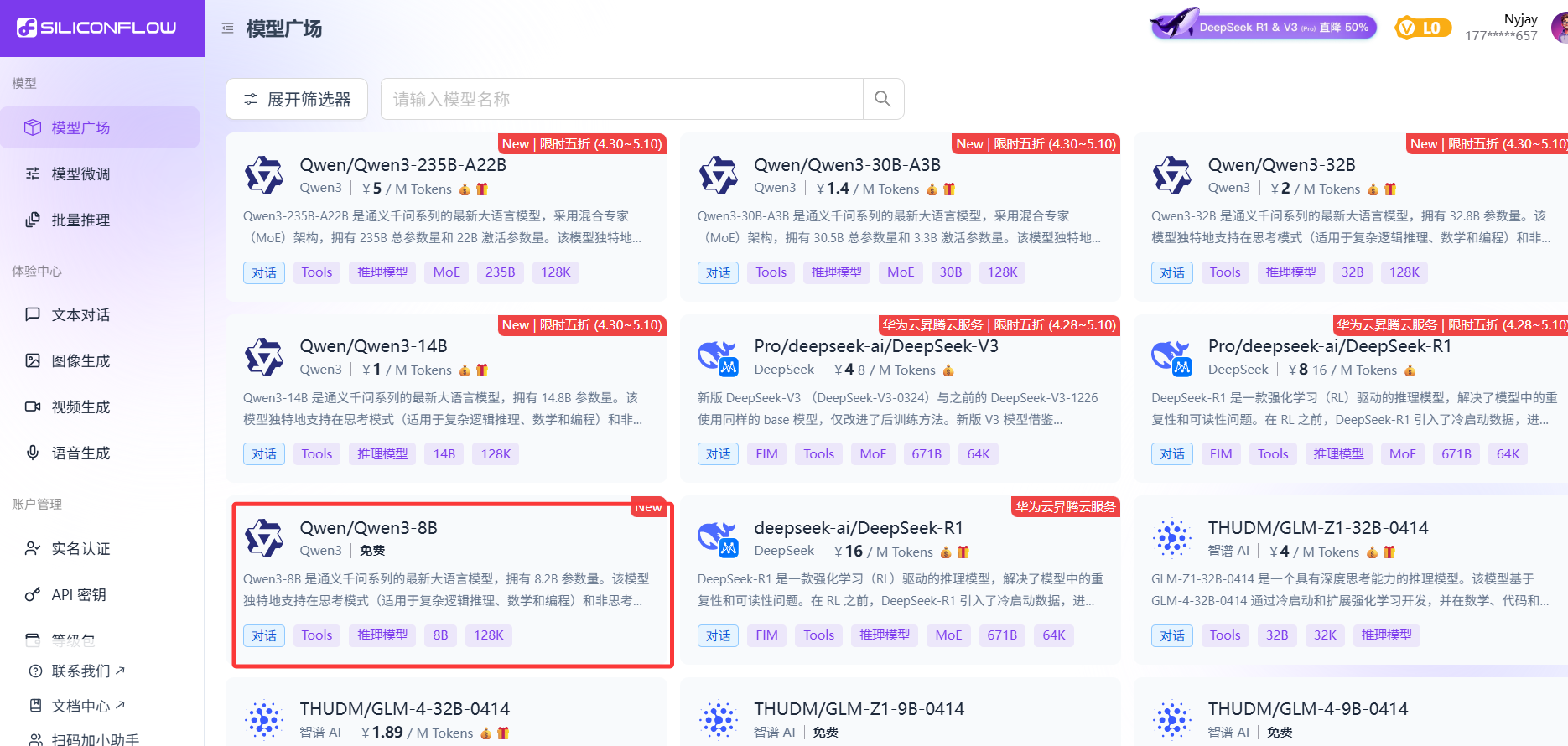Click Qwen logo on Qwen3-235B-A22B card
Image resolution: width=1568 pixels, height=746 pixels.
264,176
